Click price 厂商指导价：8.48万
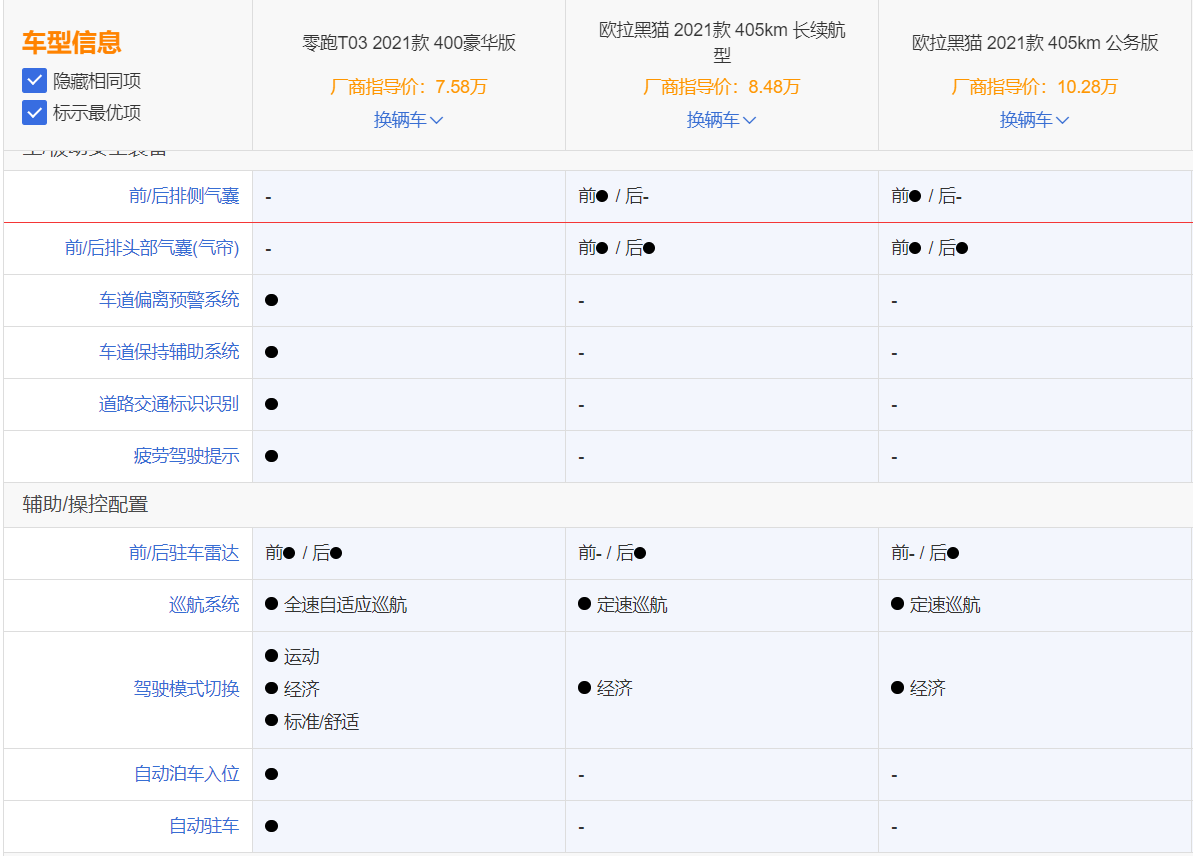This screenshot has height=856, width=1193. (721, 87)
